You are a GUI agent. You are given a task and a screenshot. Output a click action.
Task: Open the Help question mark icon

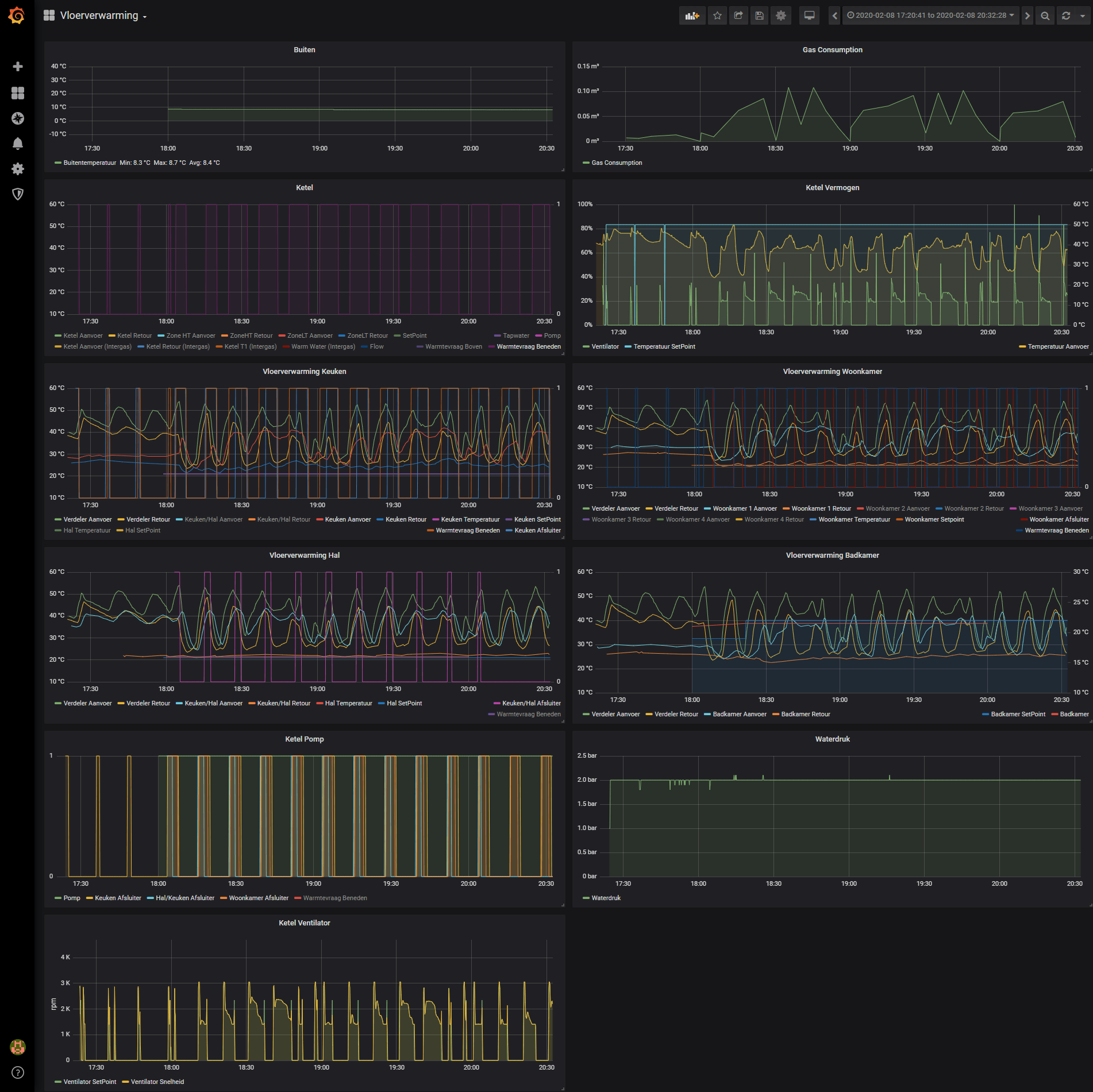(18, 1072)
